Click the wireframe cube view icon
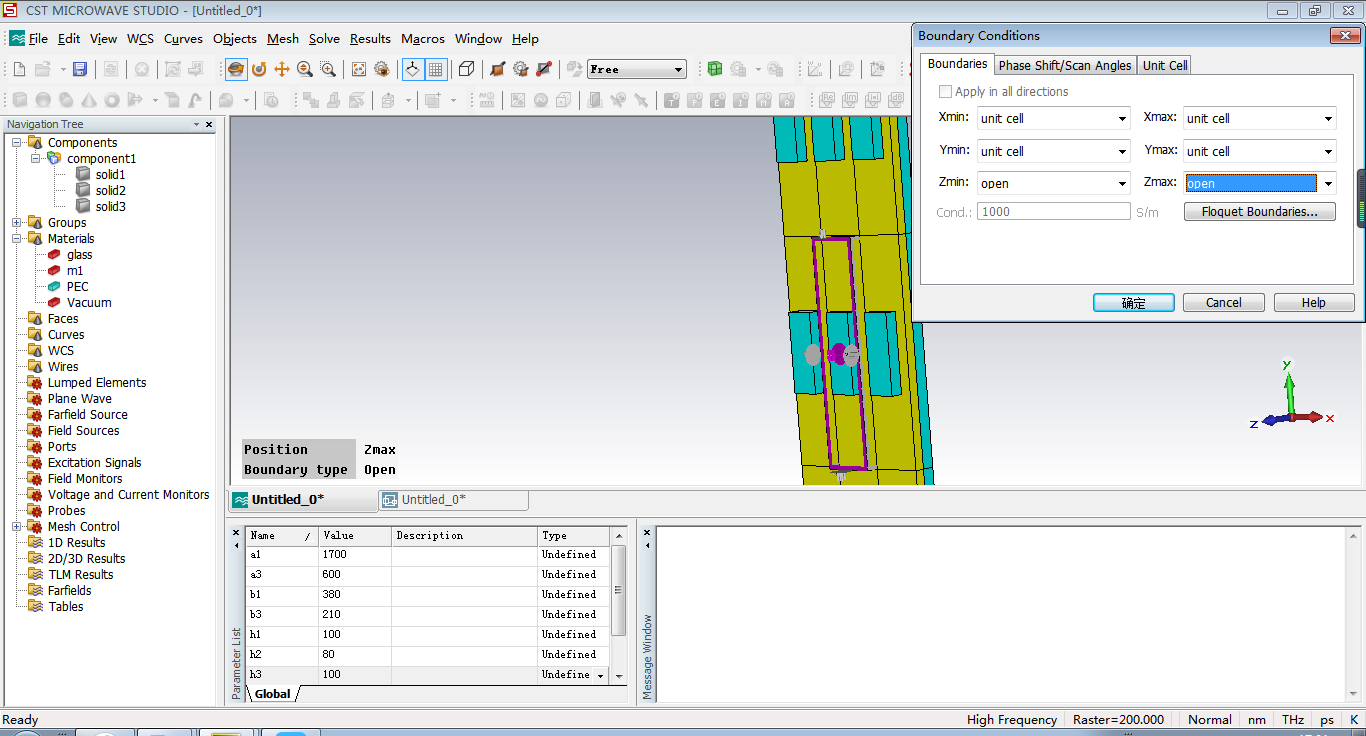 (x=466, y=70)
